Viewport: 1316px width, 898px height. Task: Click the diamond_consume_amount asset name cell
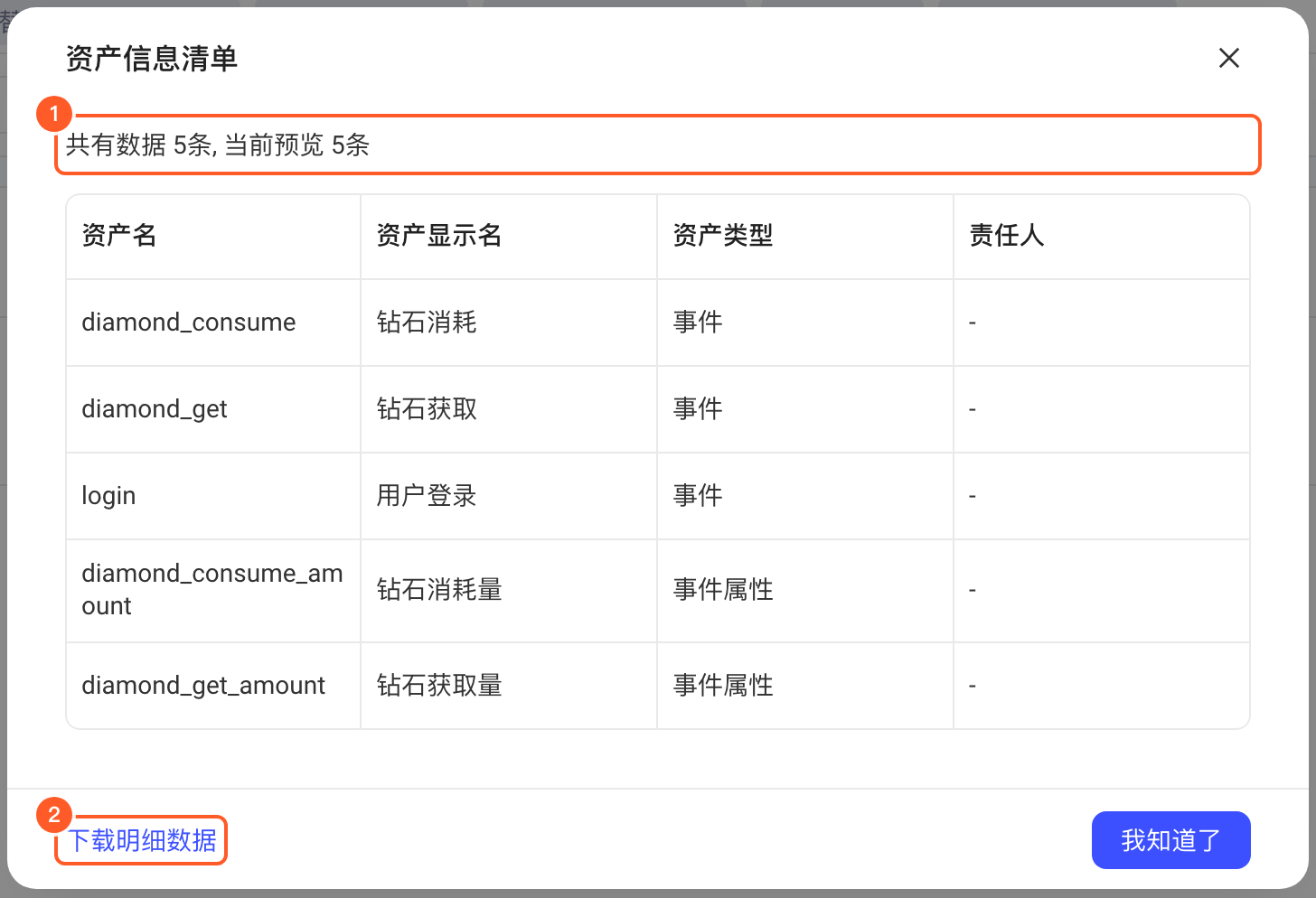[212, 590]
